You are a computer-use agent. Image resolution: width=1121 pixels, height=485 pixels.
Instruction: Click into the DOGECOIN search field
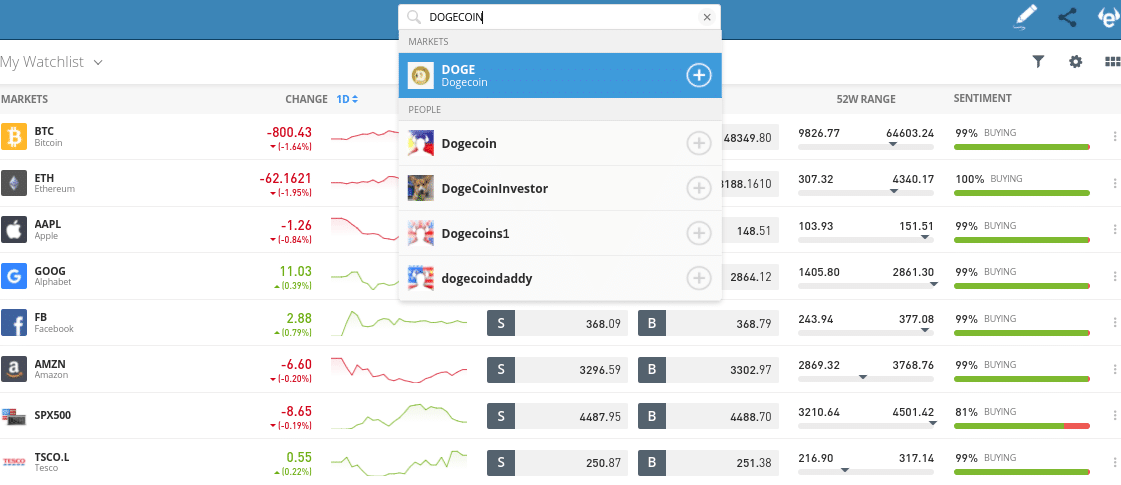point(560,17)
